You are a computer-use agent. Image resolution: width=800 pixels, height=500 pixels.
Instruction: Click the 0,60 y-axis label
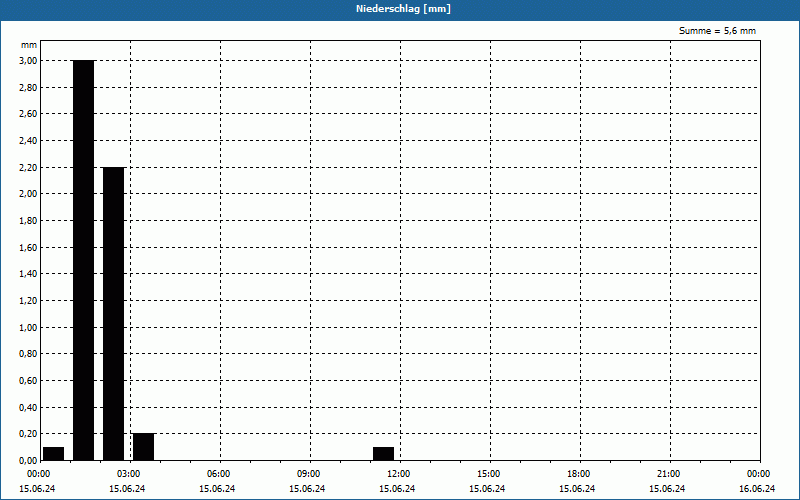coord(28,381)
